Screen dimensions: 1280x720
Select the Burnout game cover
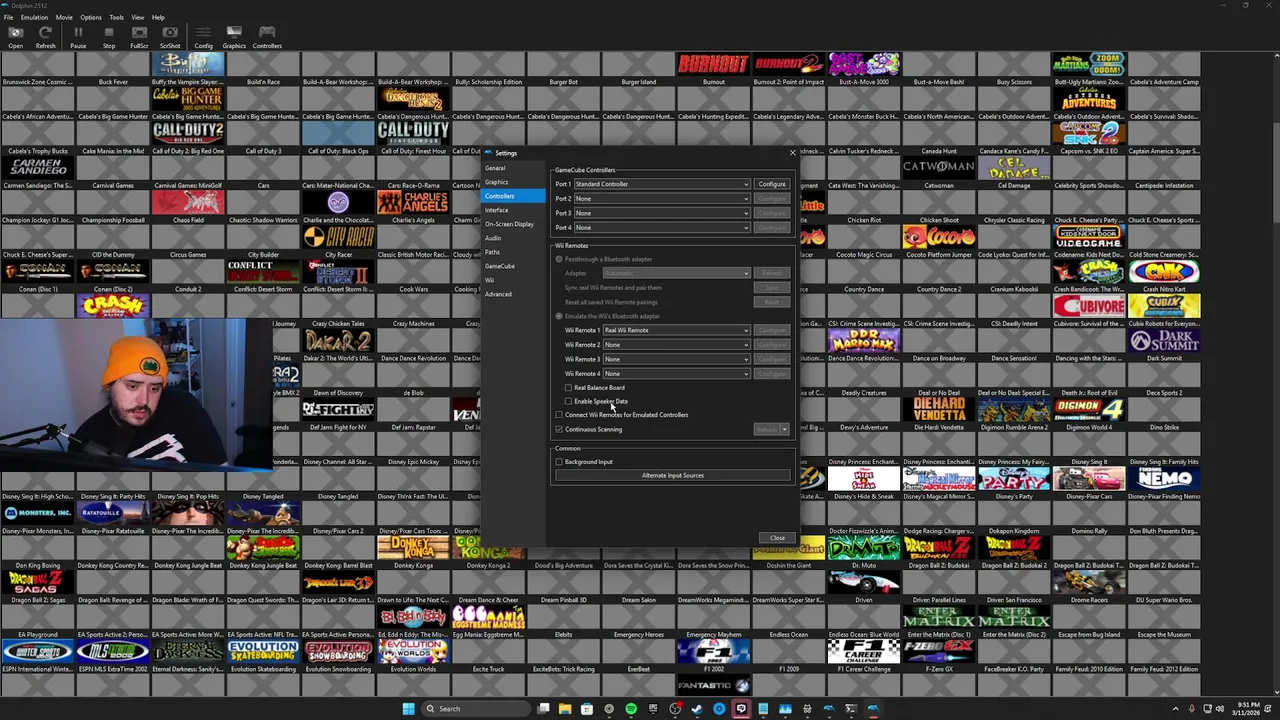[713, 64]
